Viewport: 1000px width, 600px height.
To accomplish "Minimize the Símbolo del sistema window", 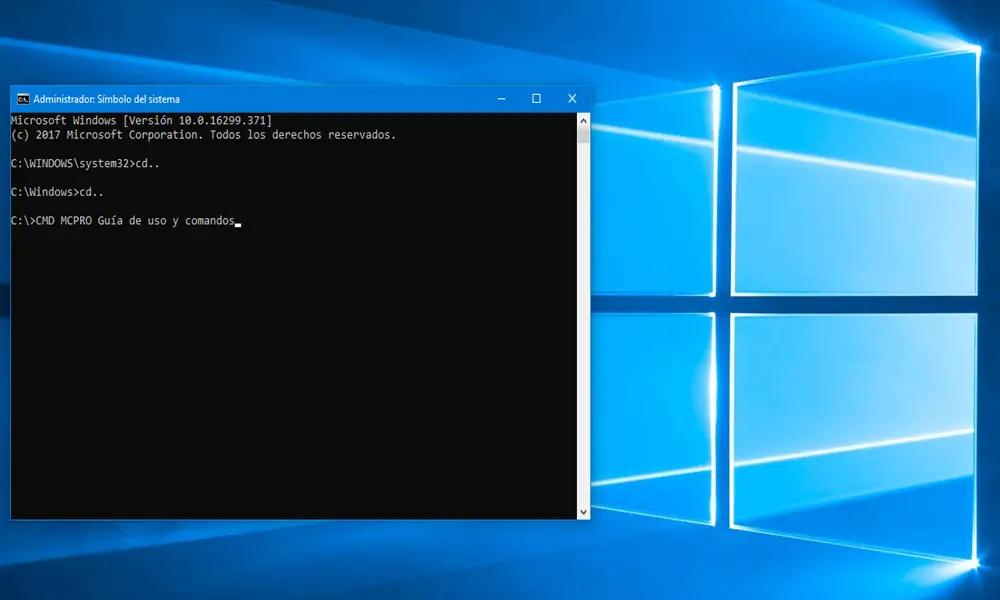I will click(500, 99).
